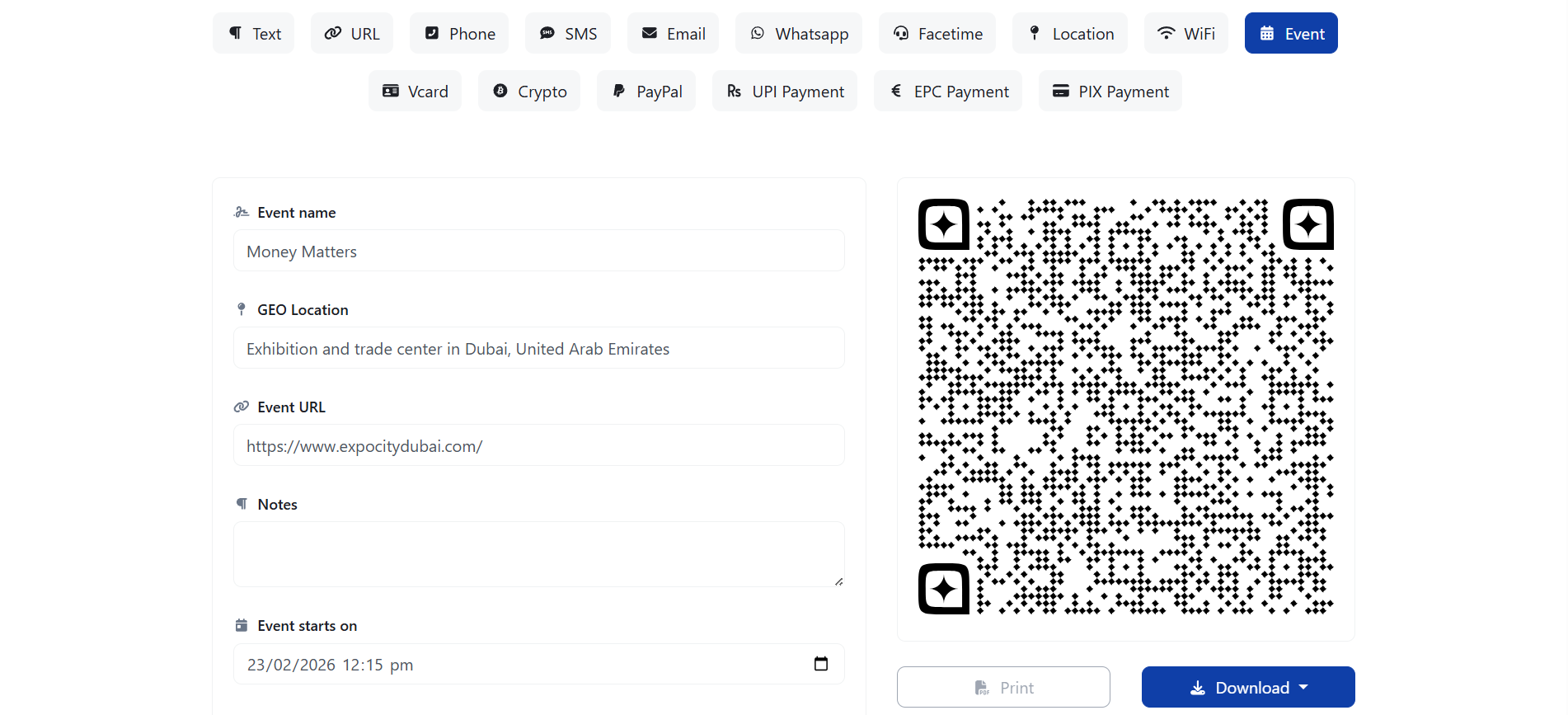
Task: Switch to the Crypto QR generator
Action: [528, 91]
